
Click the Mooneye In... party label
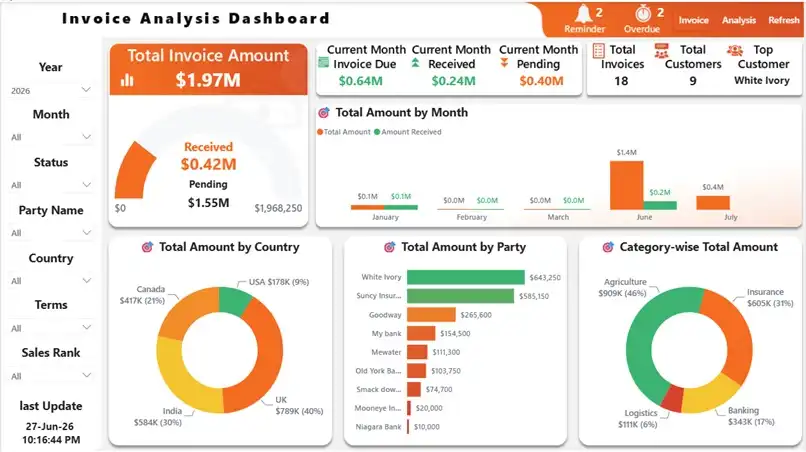[378, 408]
